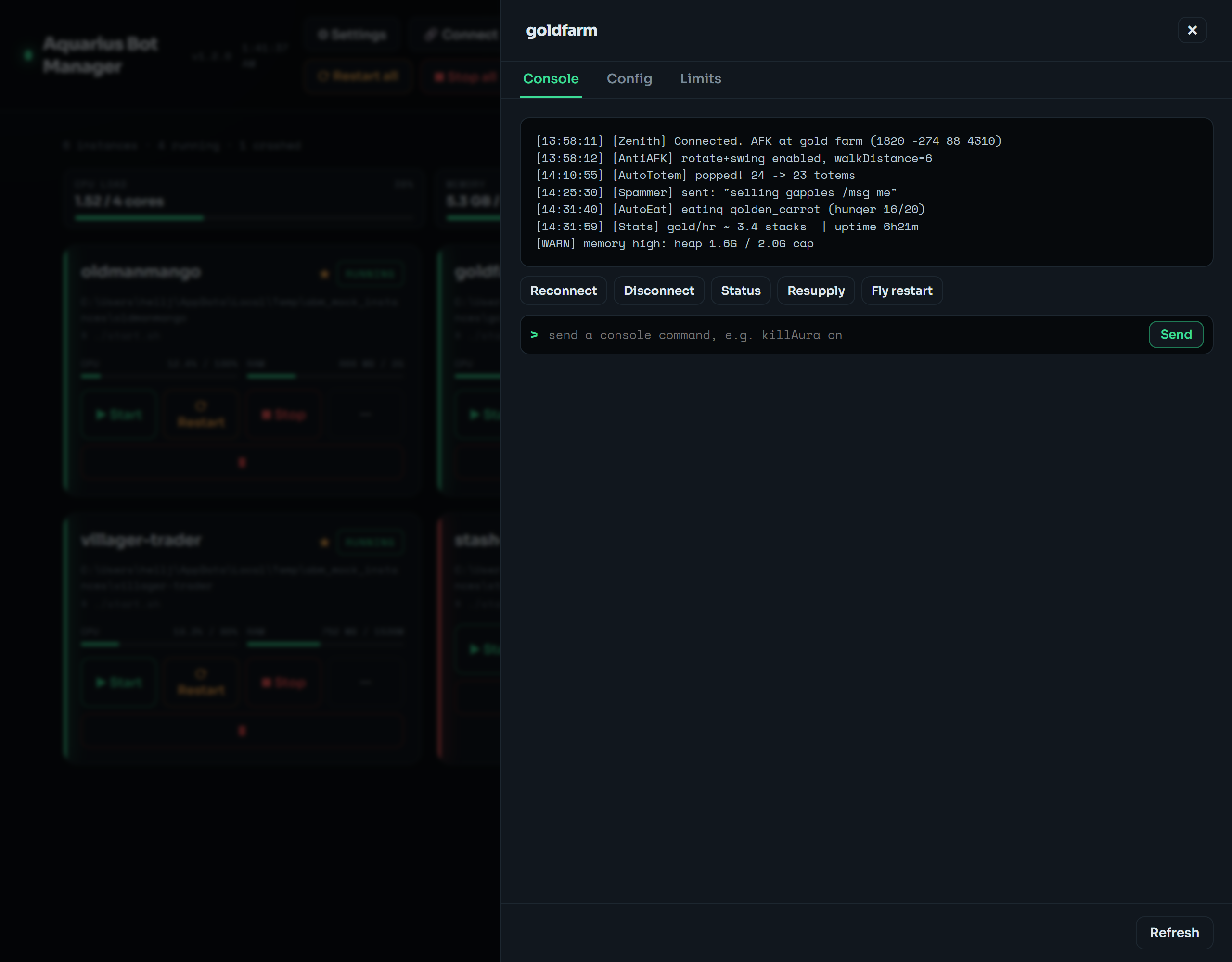Refresh the console output
Image resolution: width=1232 pixels, height=962 pixels.
pyautogui.click(x=1174, y=933)
